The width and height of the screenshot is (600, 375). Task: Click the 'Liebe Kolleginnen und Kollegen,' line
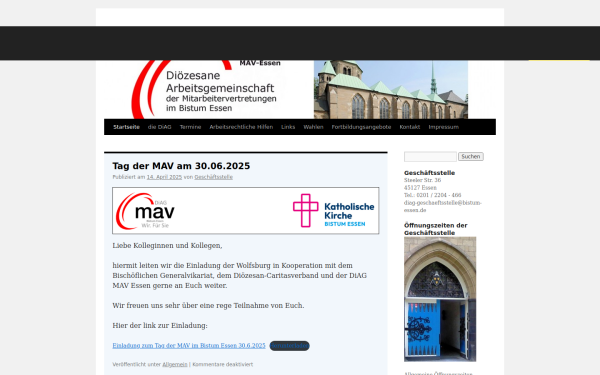pyautogui.click(x=167, y=246)
